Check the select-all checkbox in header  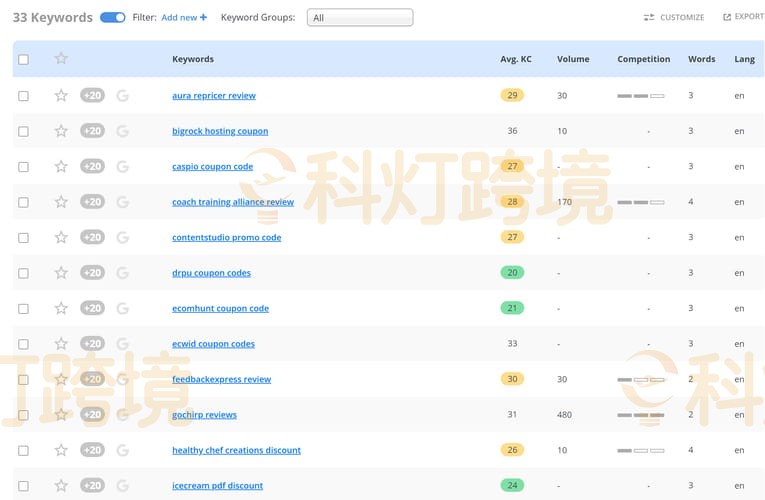tap(24, 60)
